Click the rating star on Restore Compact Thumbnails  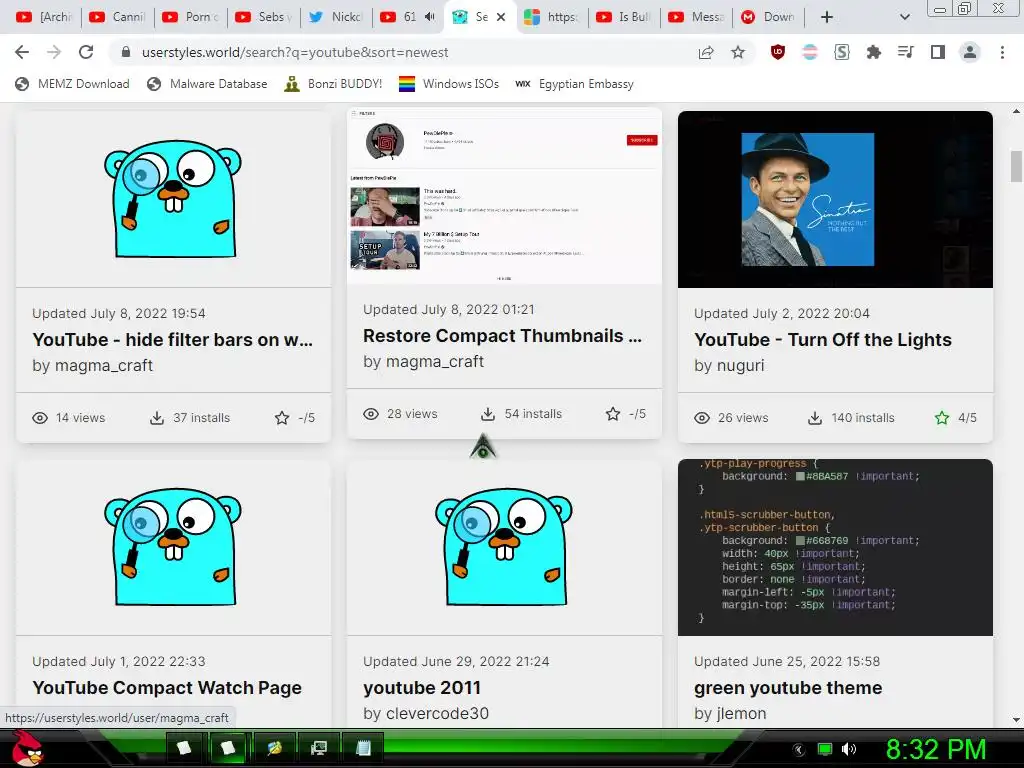tap(613, 414)
